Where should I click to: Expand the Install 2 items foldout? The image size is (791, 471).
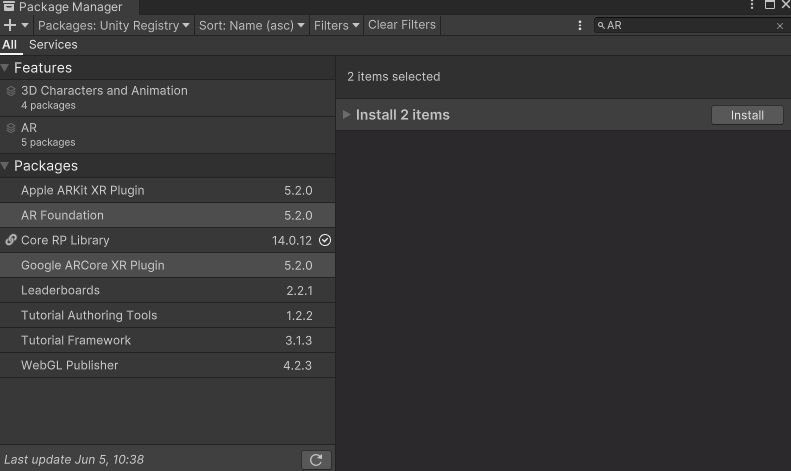tap(347, 114)
